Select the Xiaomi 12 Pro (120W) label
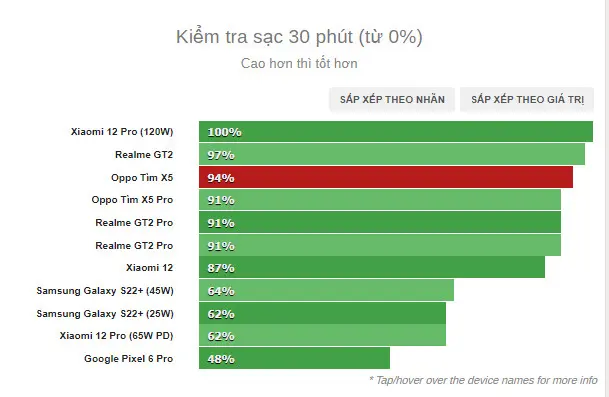This screenshot has width=609, height=397. tap(122, 132)
